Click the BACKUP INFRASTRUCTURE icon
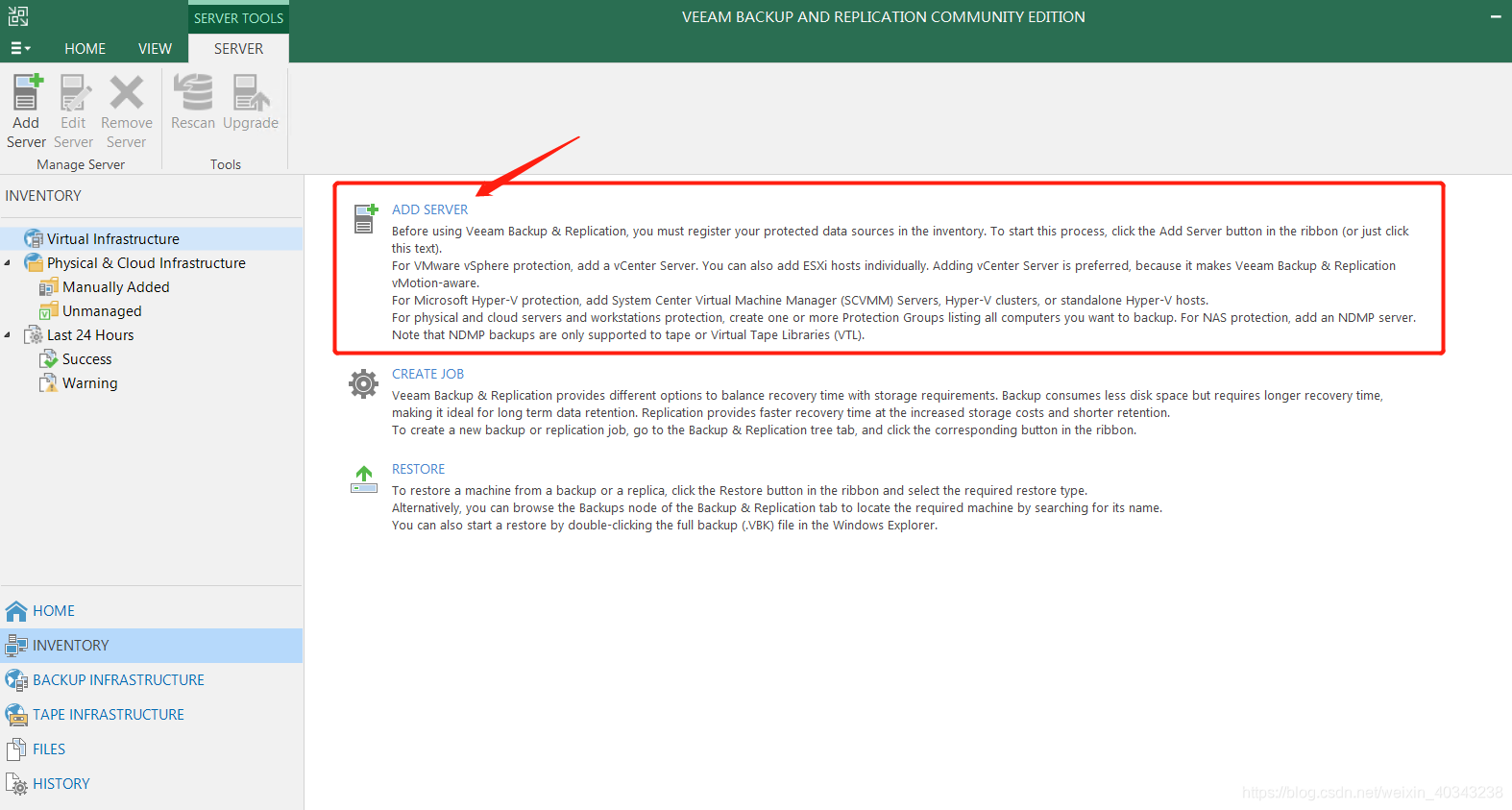This screenshot has height=810, width=1512. coord(16,680)
